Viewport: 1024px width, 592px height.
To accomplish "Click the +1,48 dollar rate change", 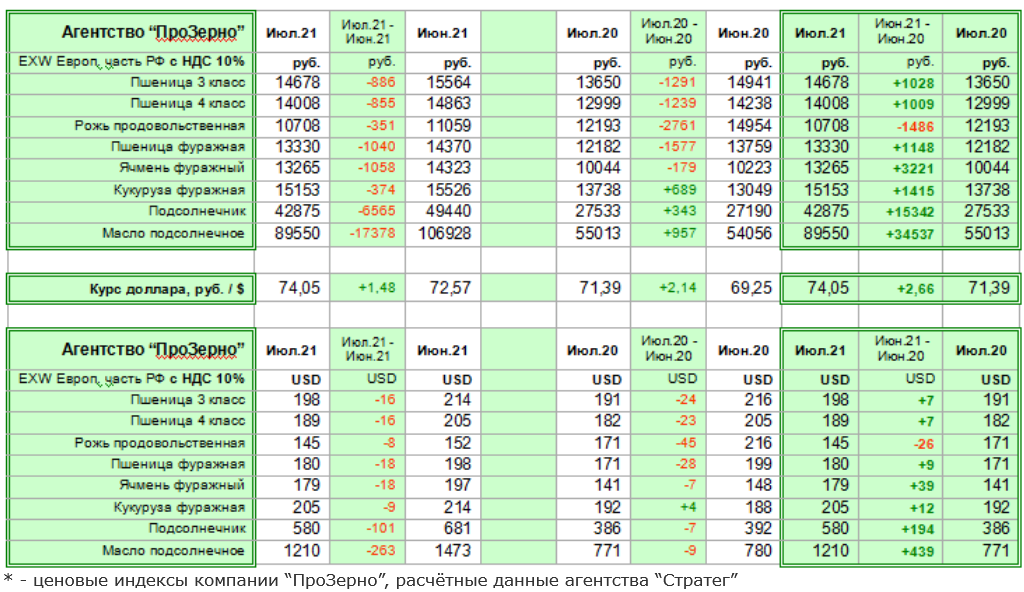I will pyautogui.click(x=377, y=288).
